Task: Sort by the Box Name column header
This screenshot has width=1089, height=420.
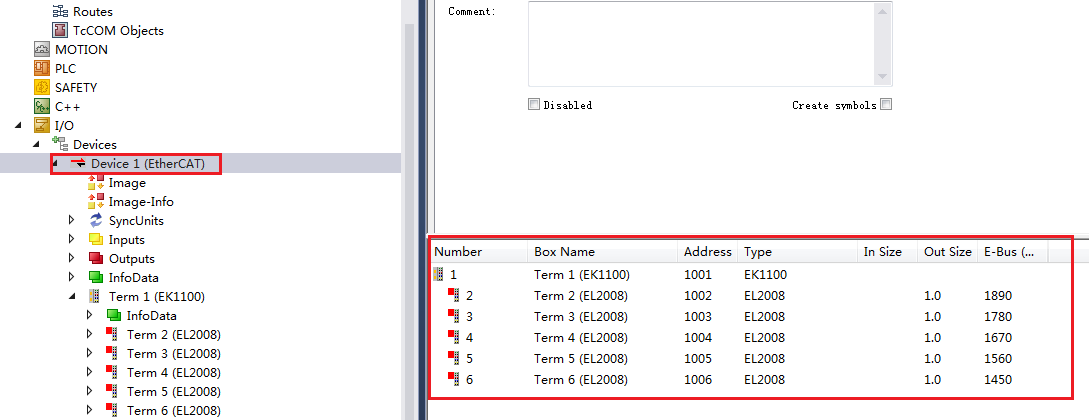Action: point(603,252)
